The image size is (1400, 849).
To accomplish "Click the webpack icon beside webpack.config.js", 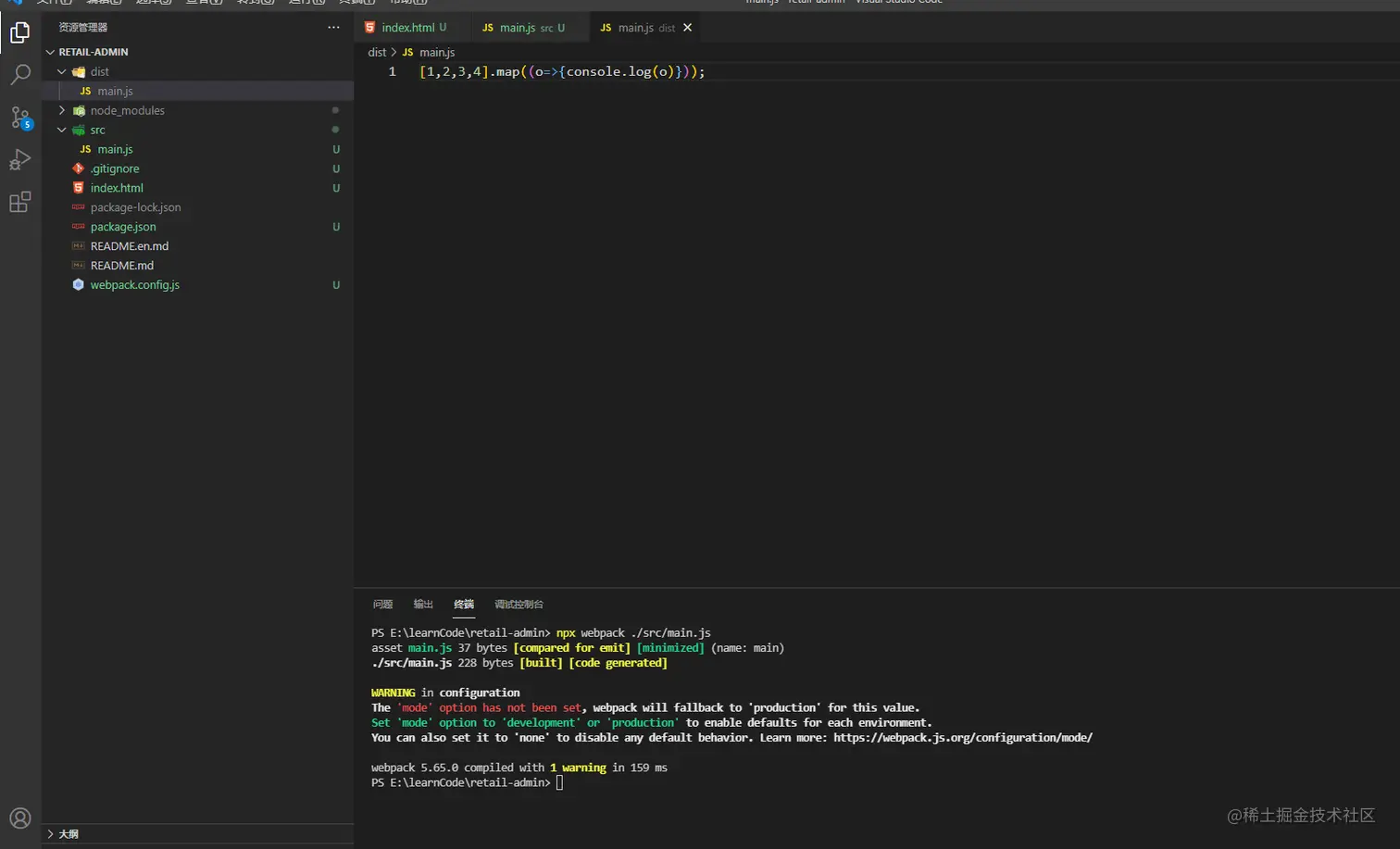I will coord(78,285).
